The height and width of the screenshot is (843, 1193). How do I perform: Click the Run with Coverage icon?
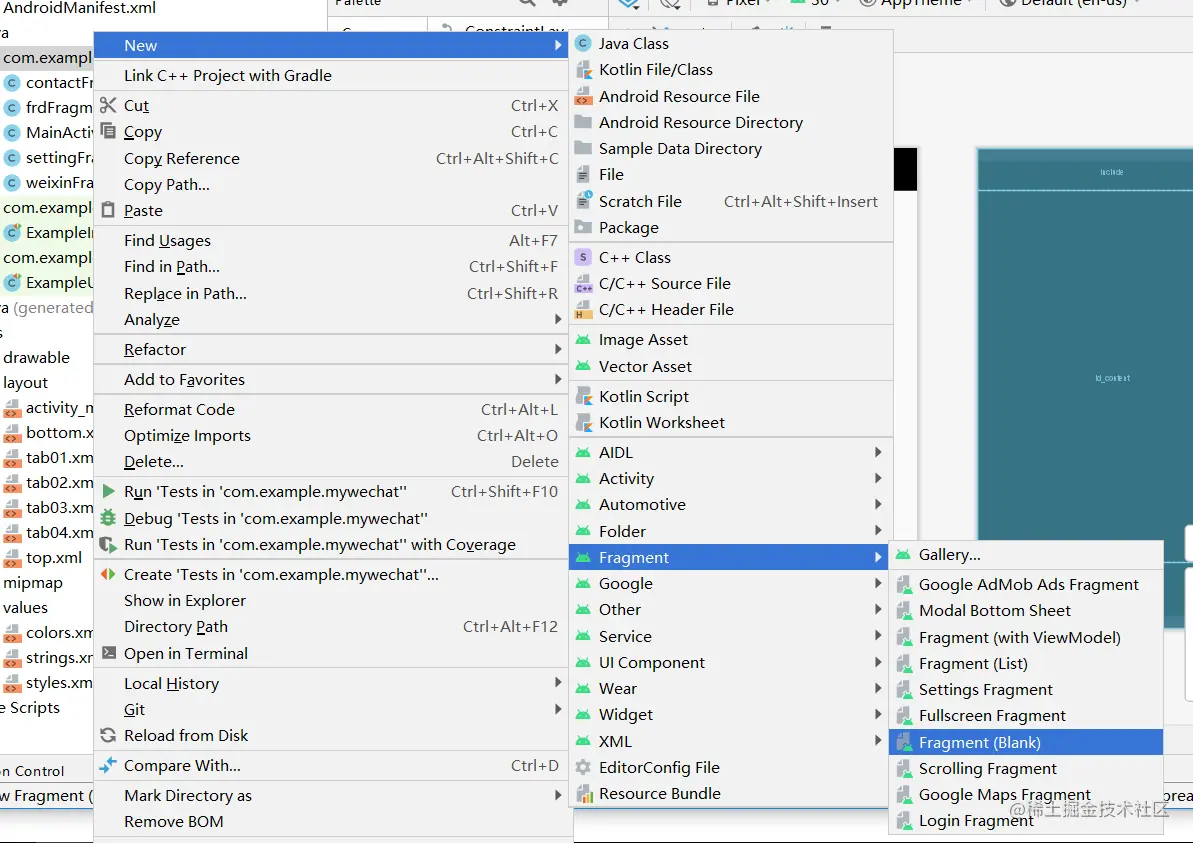pyautogui.click(x=108, y=545)
